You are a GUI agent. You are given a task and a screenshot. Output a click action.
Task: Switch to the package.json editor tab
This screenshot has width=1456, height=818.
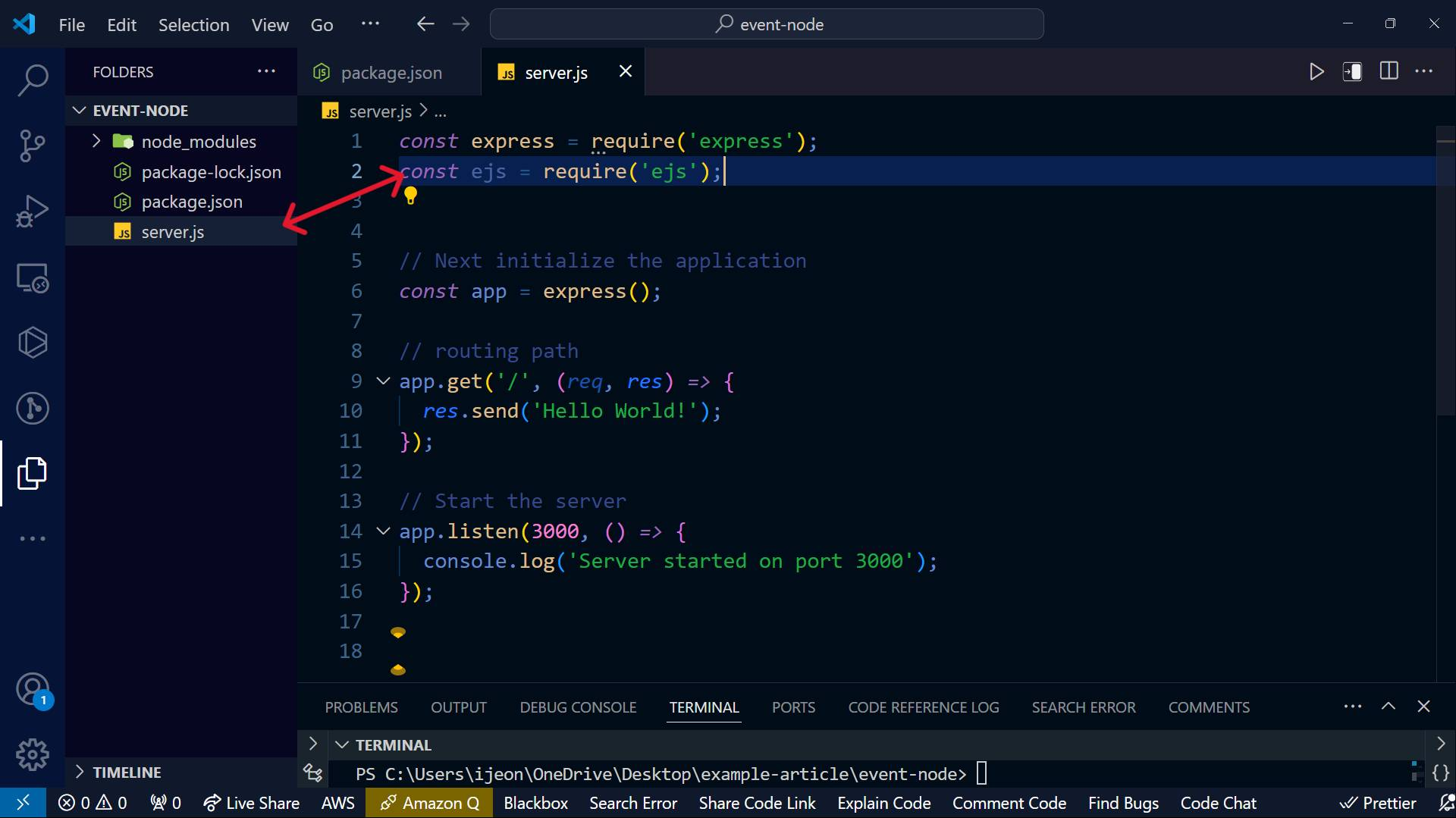(389, 72)
